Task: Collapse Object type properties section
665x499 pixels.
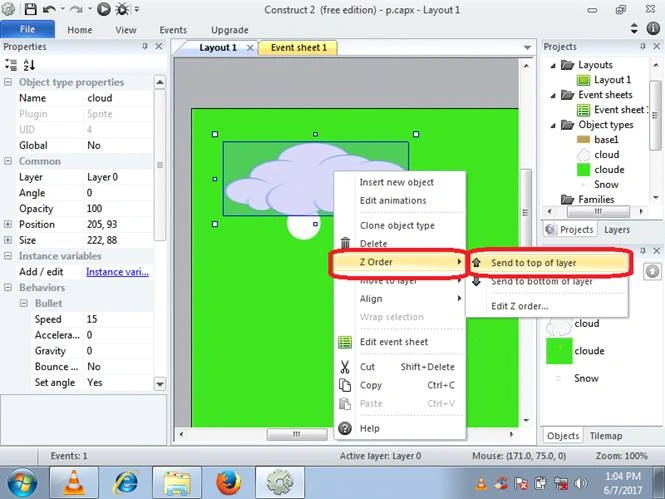Action: 8,82
